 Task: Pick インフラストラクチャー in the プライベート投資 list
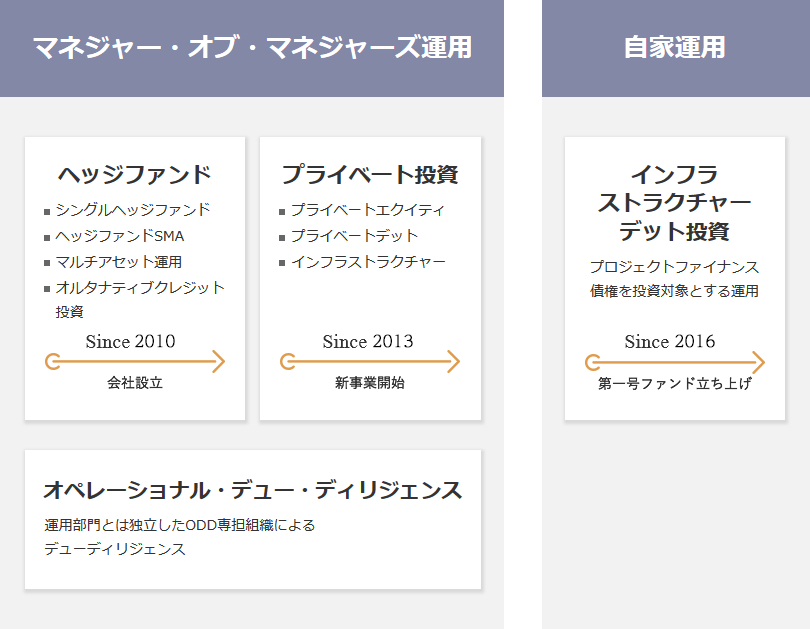(368, 262)
